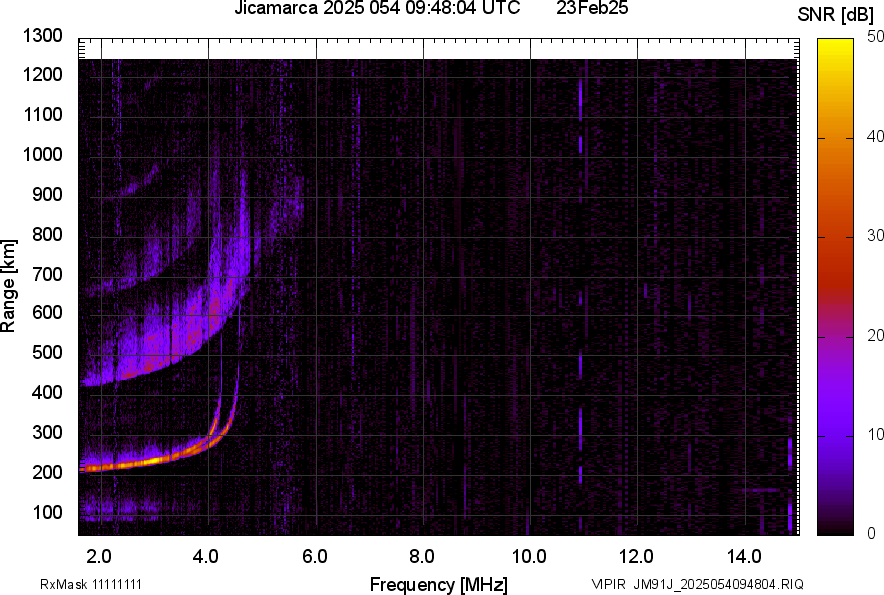Image resolution: width=884 pixels, height=595 pixels.
Task: Click the Jicamarca timestamp title text
Action: 377,8
